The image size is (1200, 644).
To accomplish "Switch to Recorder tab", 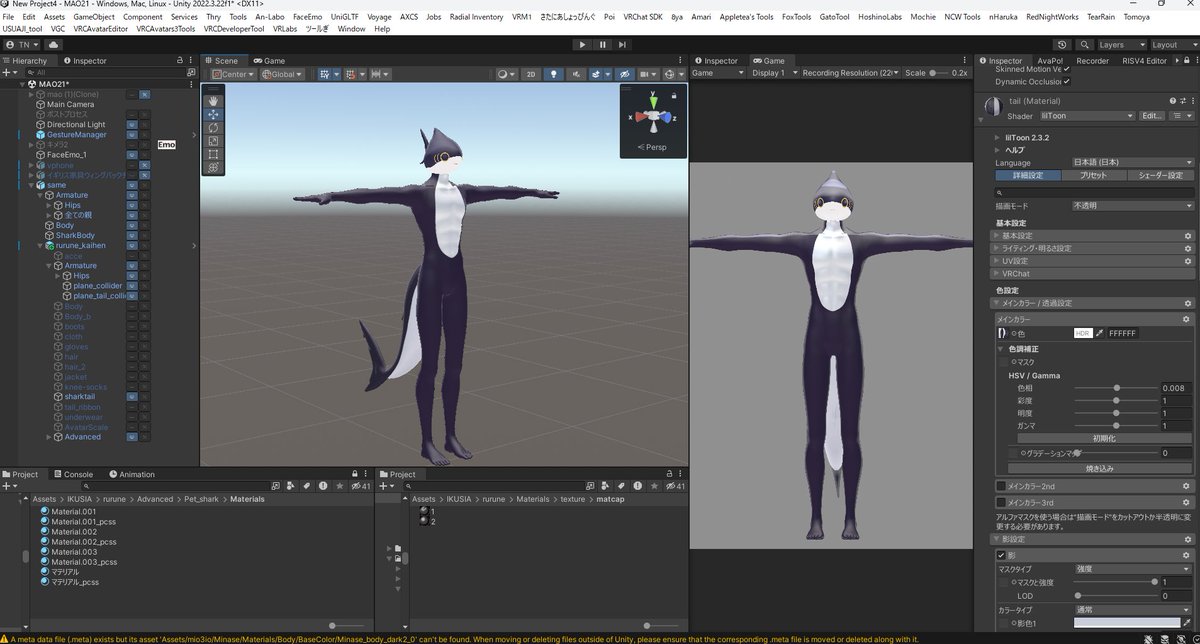I will [1092, 61].
